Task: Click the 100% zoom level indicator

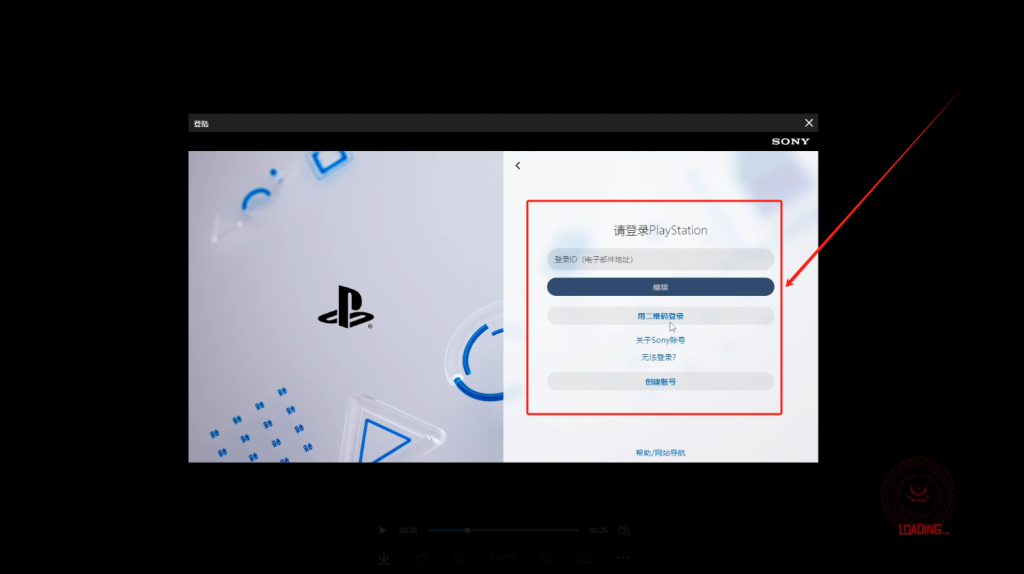Action: pyautogui.click(x=504, y=558)
